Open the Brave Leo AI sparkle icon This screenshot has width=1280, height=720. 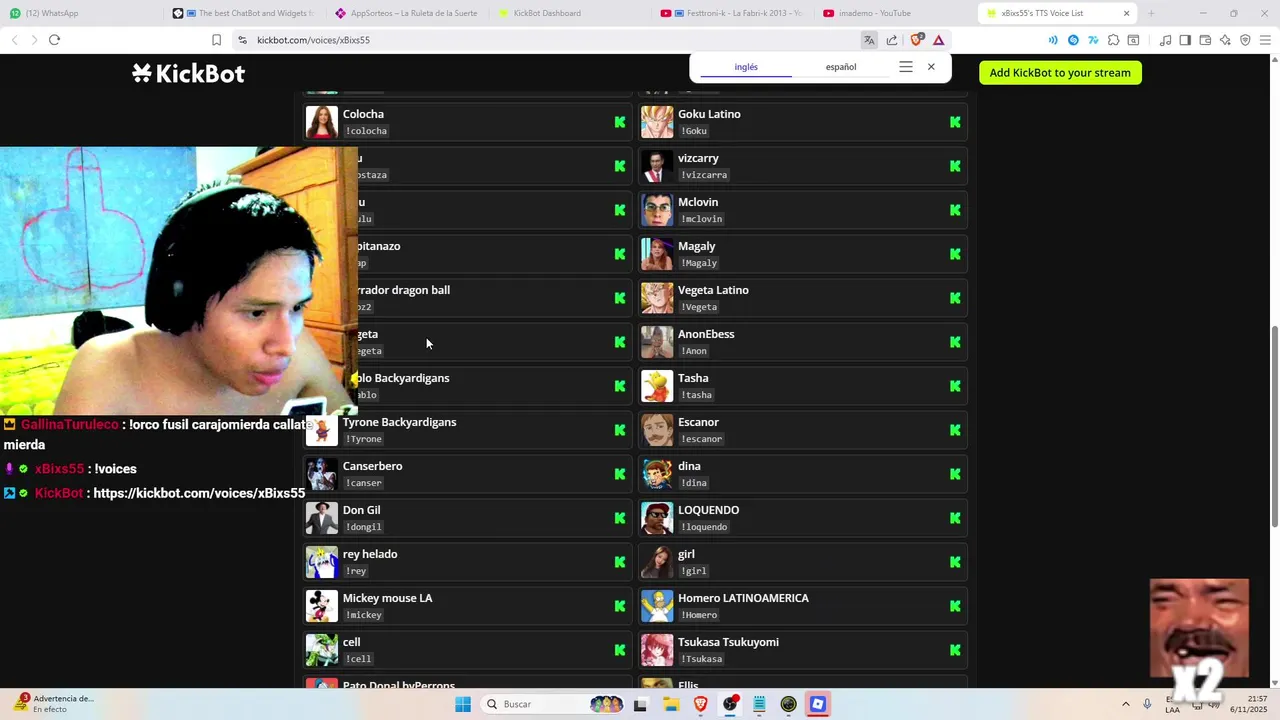(x=1225, y=40)
